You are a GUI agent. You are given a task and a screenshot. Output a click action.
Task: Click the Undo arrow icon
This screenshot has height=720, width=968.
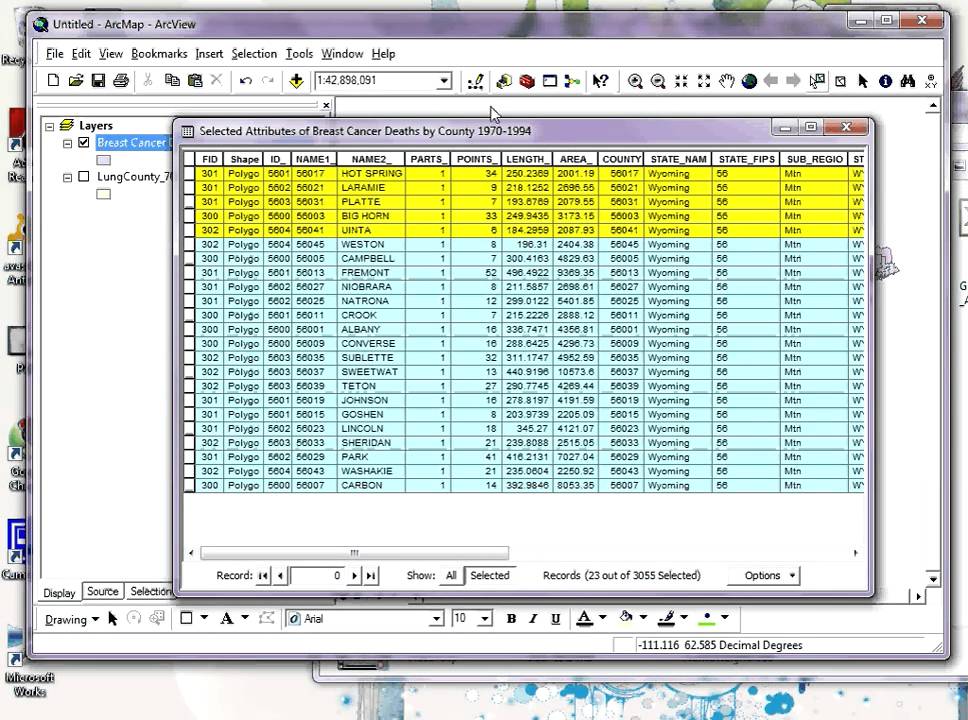[x=246, y=81]
